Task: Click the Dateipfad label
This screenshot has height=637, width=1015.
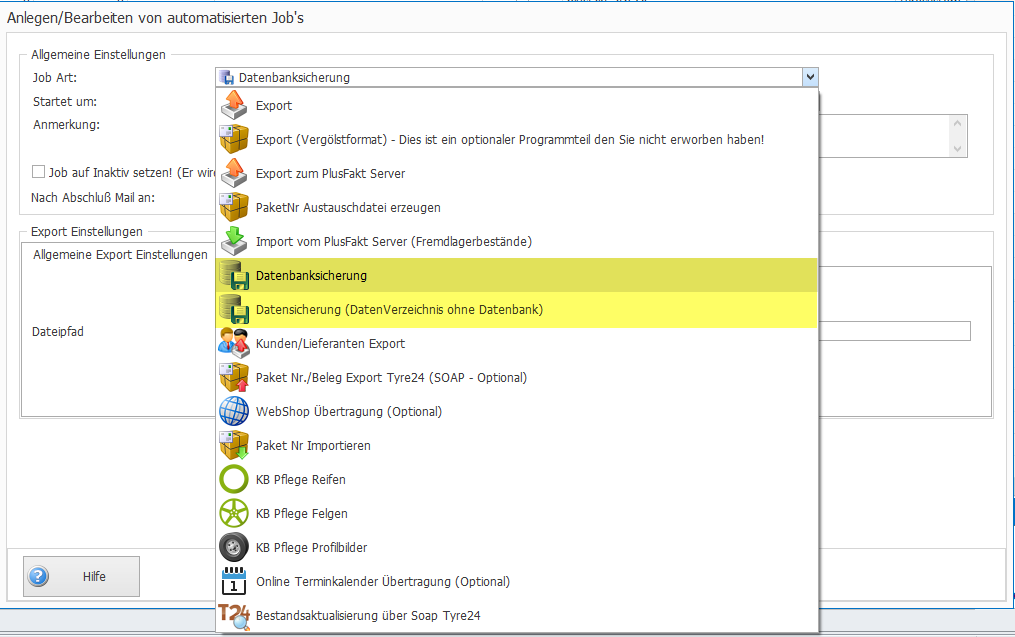Action: click(x=58, y=331)
